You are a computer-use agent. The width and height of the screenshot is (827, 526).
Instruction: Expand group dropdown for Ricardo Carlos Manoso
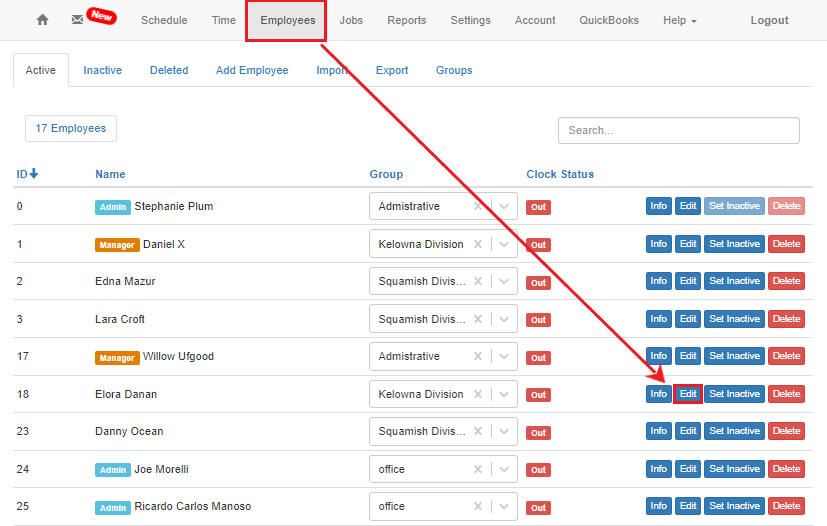tap(505, 506)
